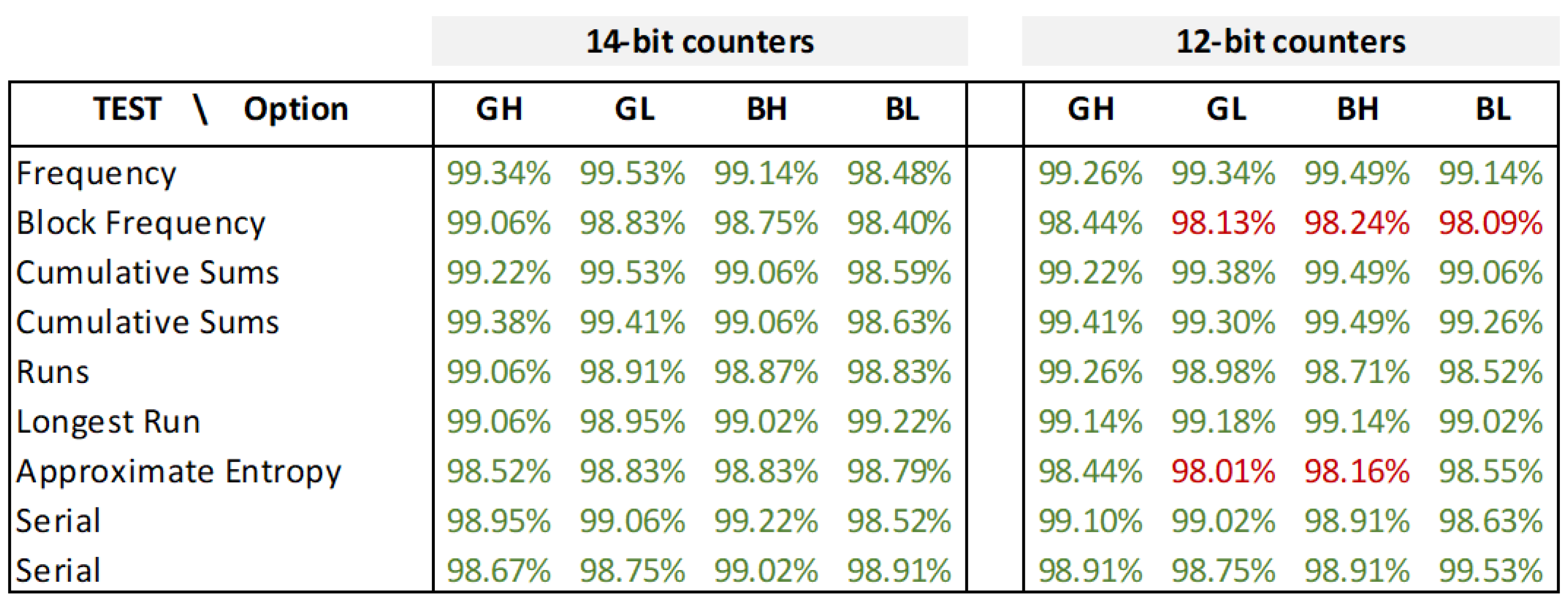Viewport: 1568px width, 608px height.
Task: Select the Longest Run row label
Action: tap(108, 422)
